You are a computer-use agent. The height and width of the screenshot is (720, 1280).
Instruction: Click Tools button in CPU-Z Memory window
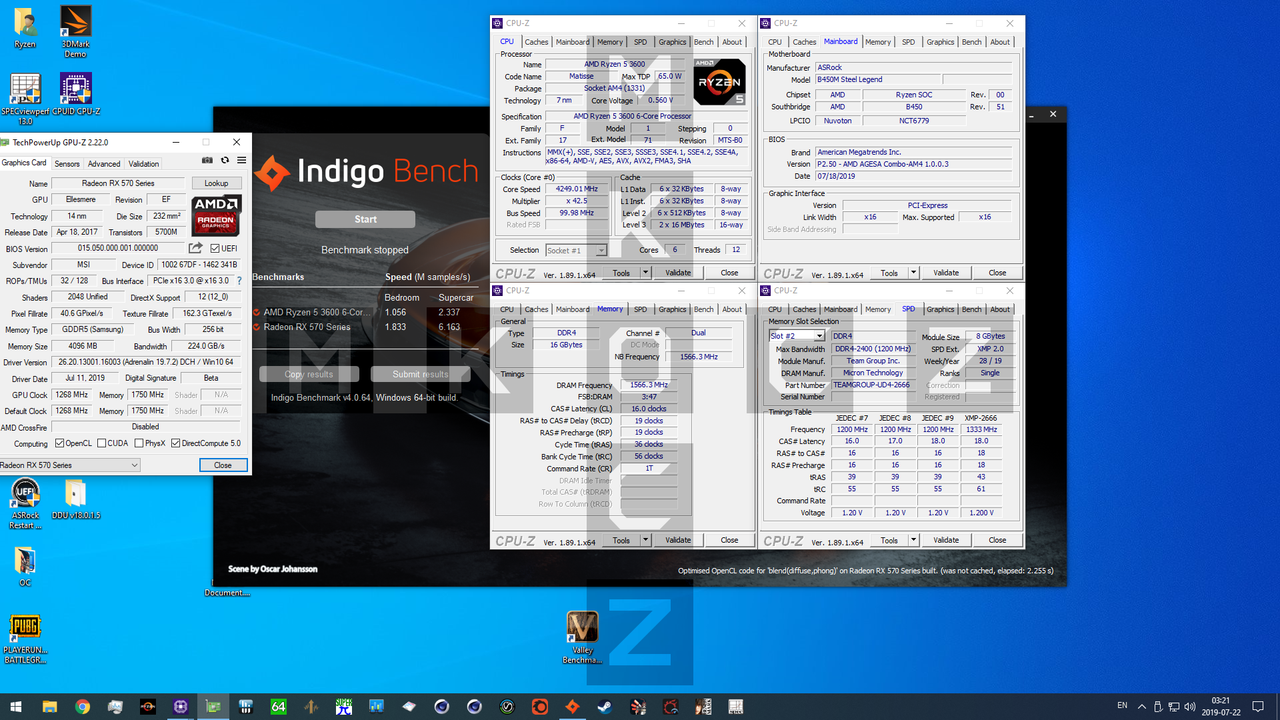click(622, 540)
